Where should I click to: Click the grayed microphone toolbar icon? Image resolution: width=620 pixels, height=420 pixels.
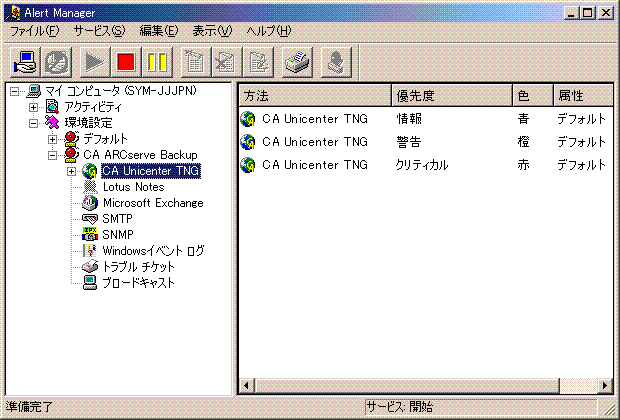pyautogui.click(x=336, y=62)
